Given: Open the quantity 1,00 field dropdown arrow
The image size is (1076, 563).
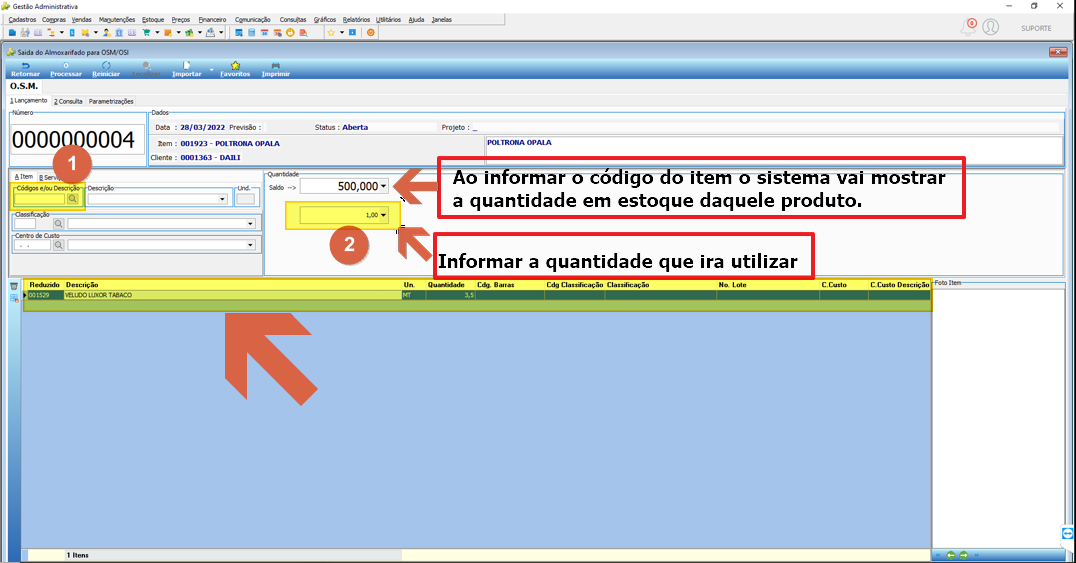Looking at the screenshot, I should point(384,215).
